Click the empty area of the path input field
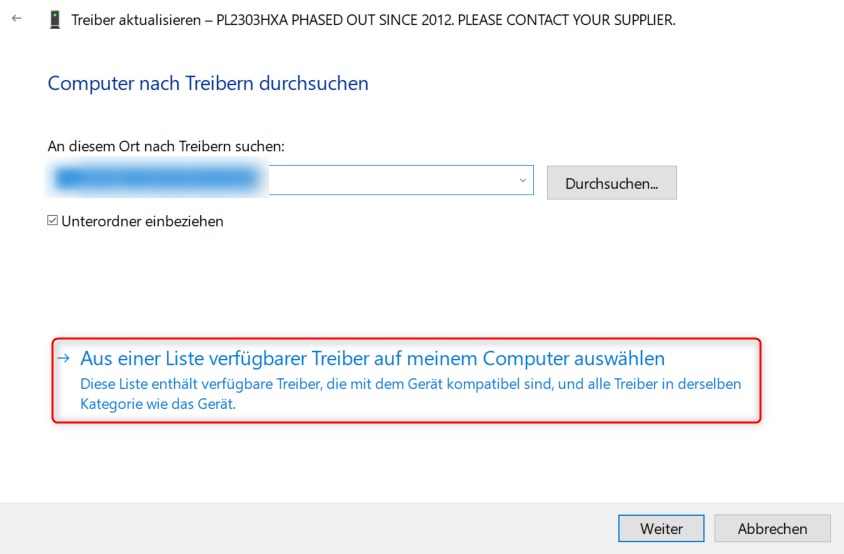Image resolution: width=844 pixels, height=554 pixels. click(x=390, y=180)
